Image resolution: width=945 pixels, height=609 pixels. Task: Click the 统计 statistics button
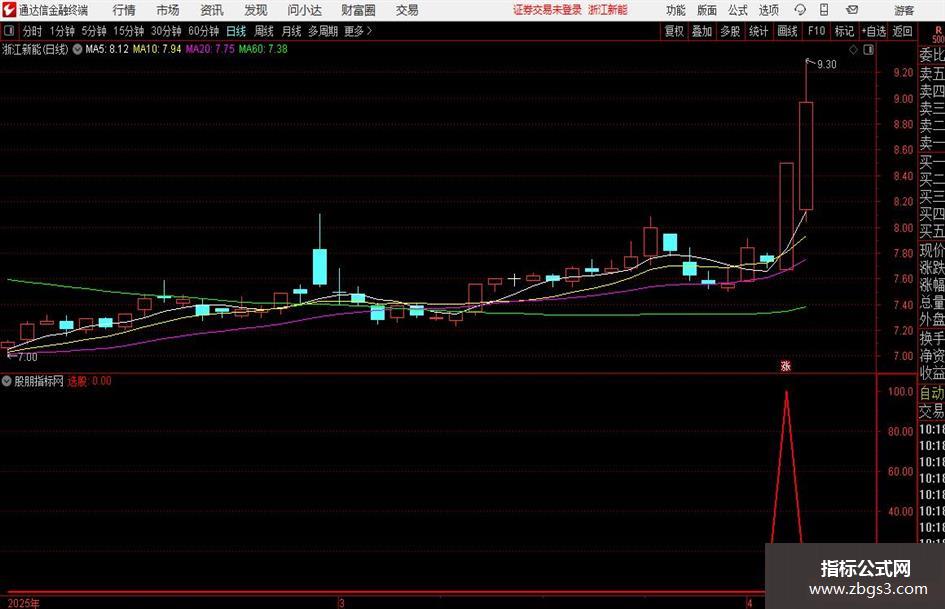click(758, 31)
